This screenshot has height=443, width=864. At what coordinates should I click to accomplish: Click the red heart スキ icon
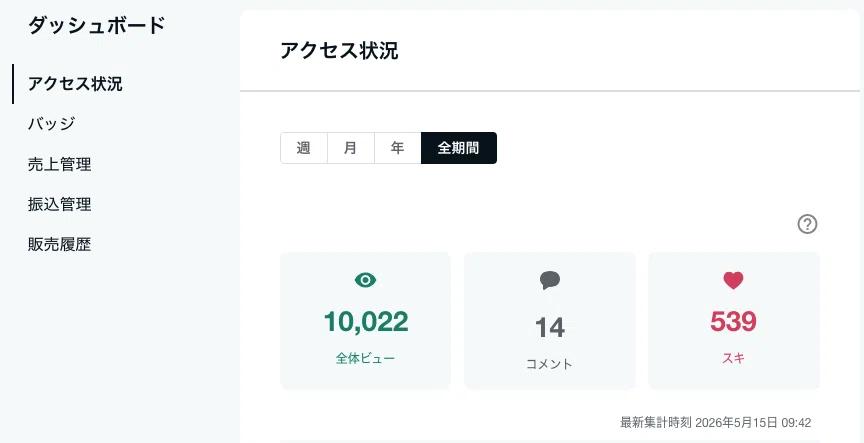click(x=733, y=280)
